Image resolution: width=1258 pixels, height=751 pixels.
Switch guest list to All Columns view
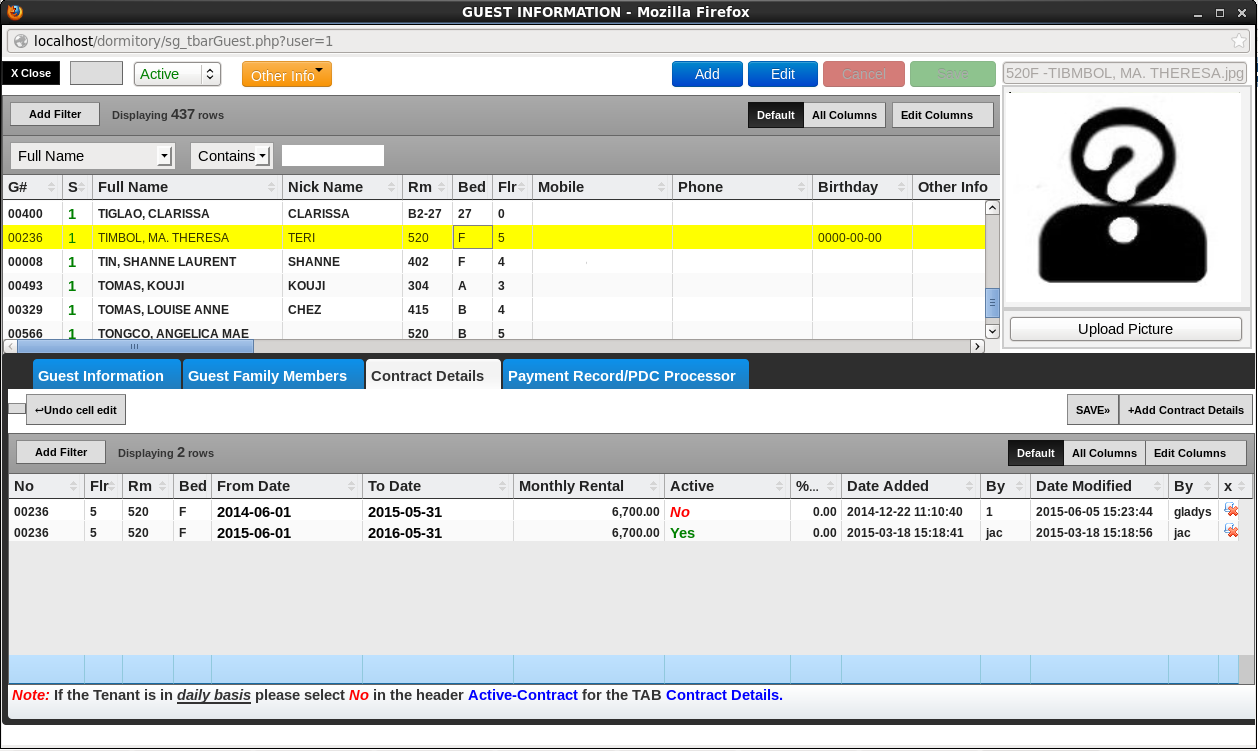coord(844,115)
